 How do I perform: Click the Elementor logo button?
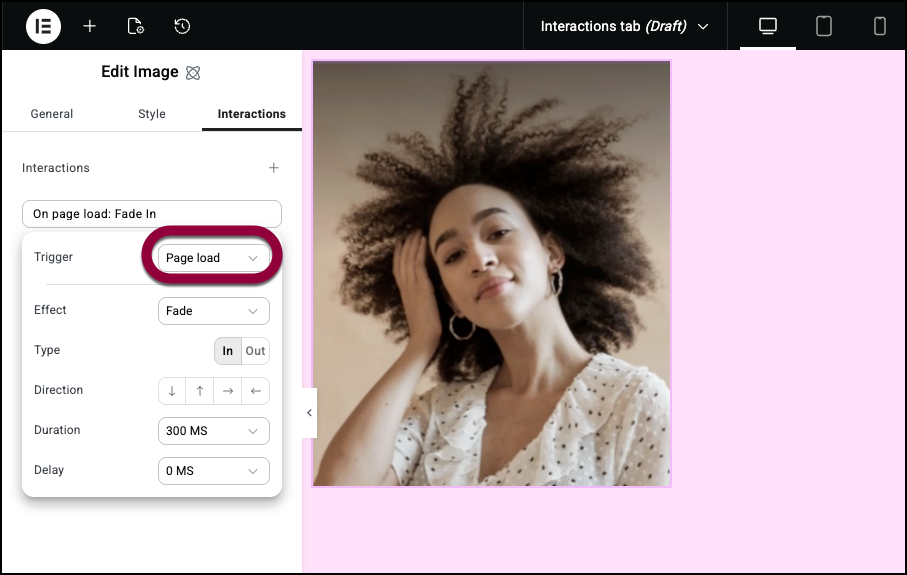[x=43, y=26]
